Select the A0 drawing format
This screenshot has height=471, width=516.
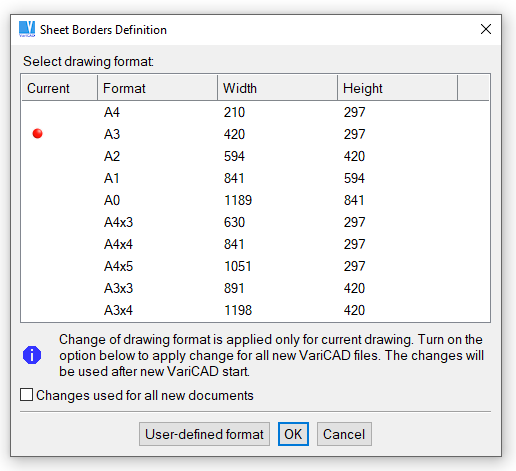[255, 200]
